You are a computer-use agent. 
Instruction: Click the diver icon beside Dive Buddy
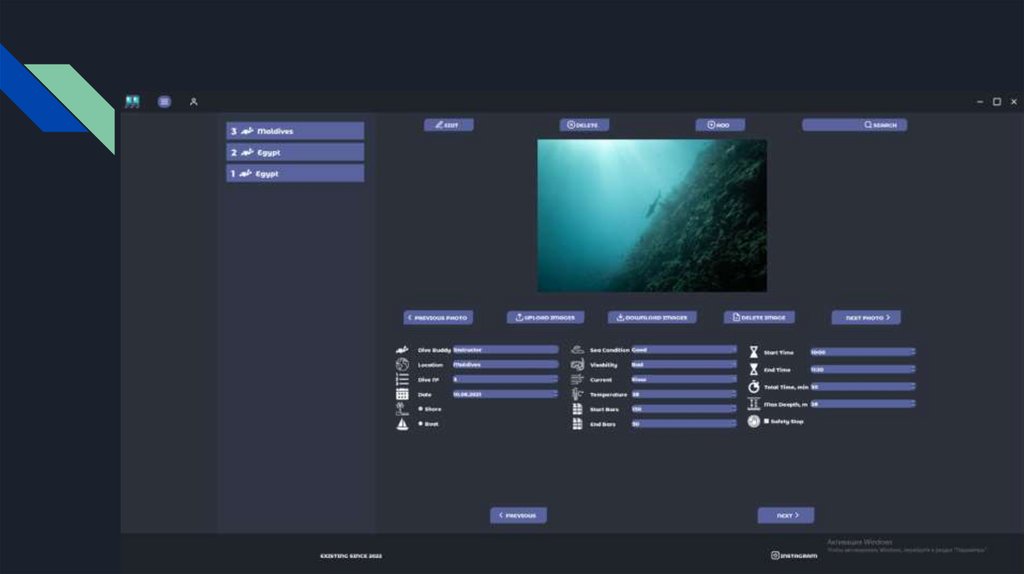402,350
